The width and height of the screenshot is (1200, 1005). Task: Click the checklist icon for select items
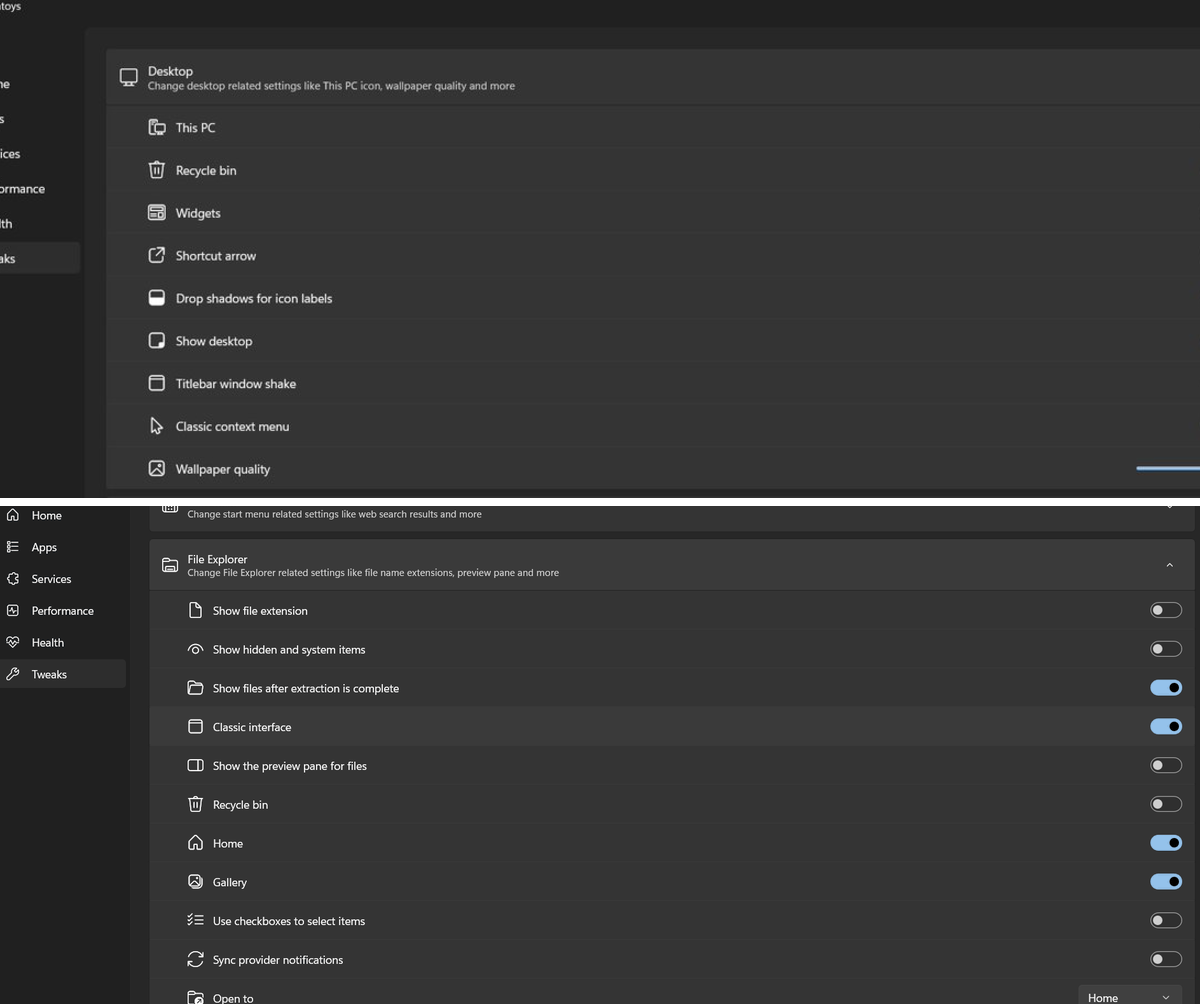tap(196, 921)
